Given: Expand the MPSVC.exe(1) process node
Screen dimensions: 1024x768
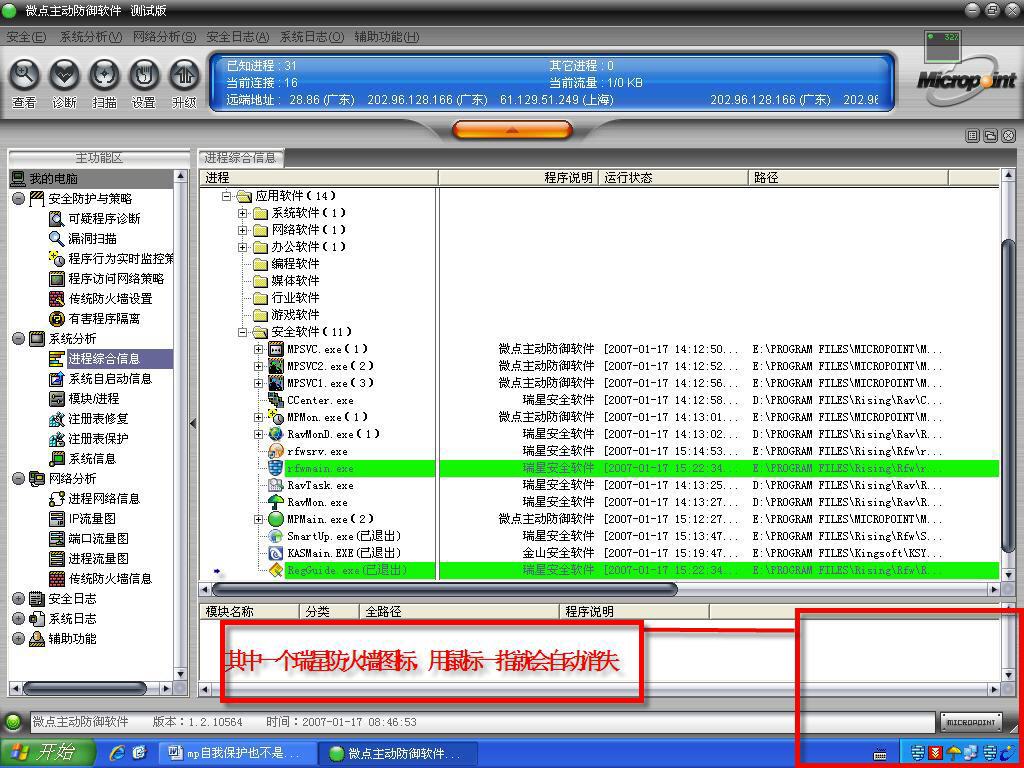Looking at the screenshot, I should [259, 349].
